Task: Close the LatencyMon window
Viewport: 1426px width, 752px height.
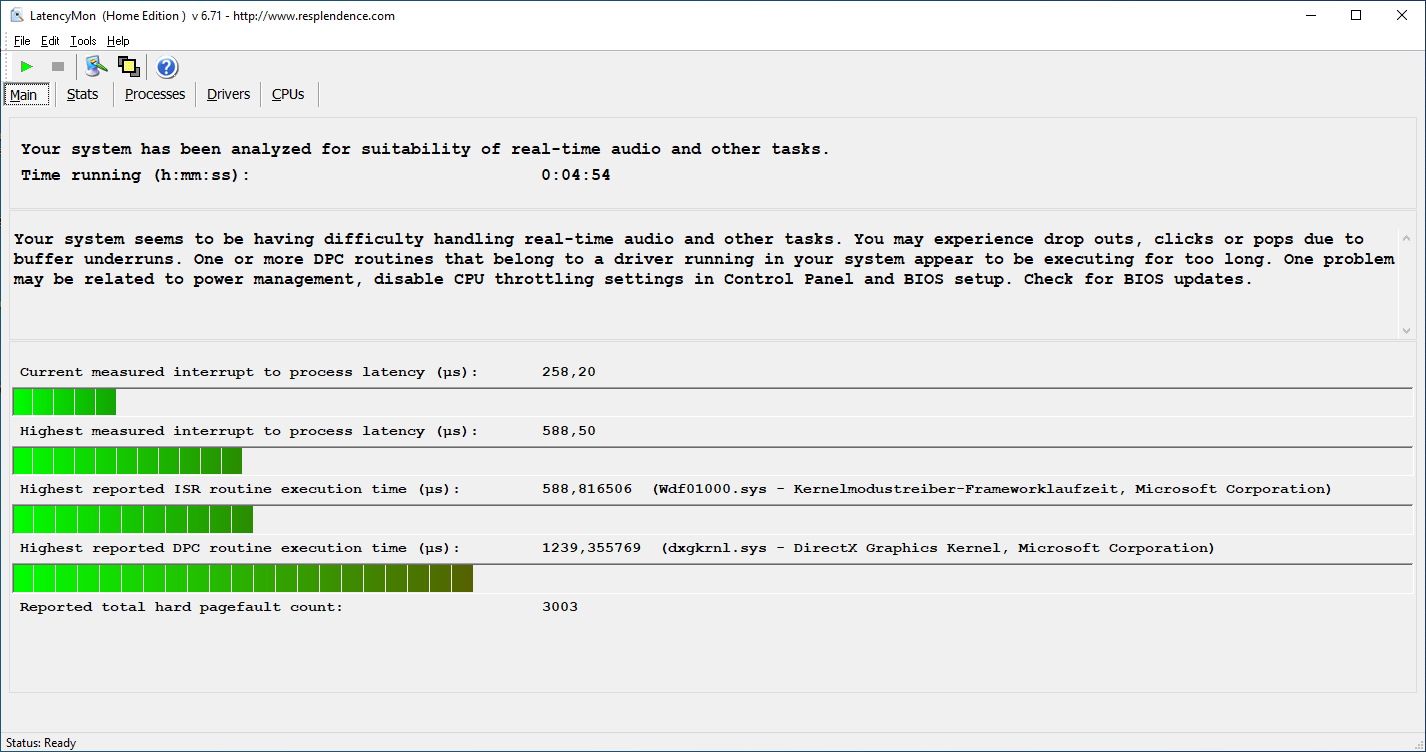Action: 1402,15
